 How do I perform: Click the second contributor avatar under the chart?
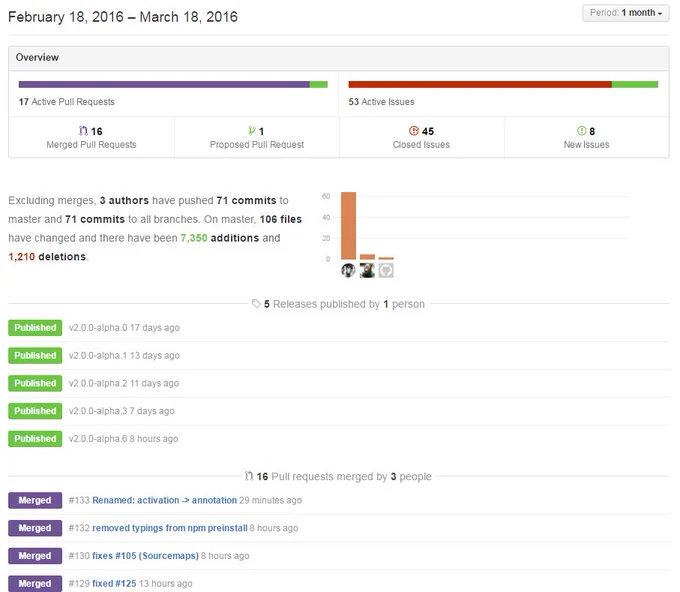pos(367,270)
